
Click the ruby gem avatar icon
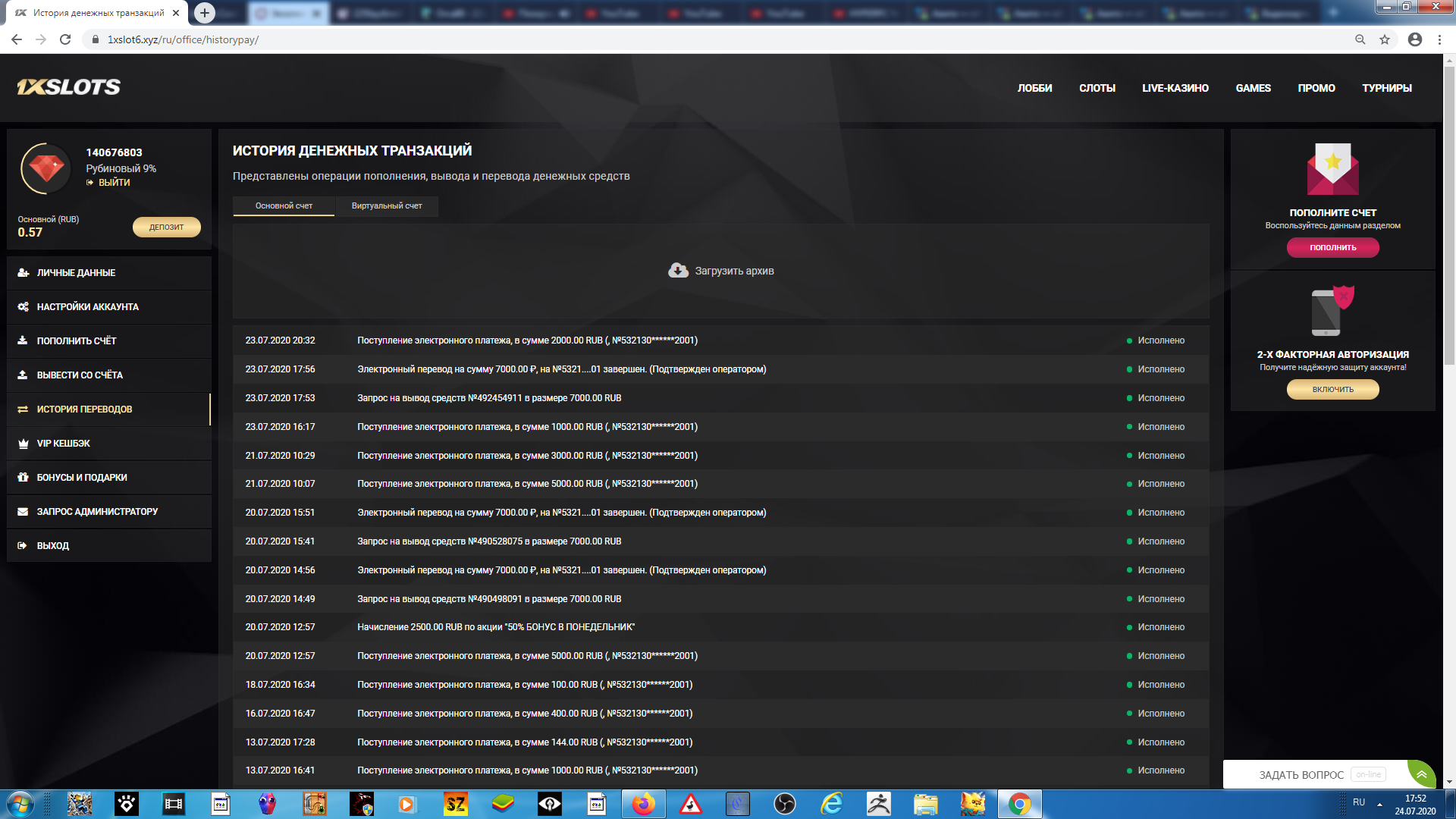[x=46, y=168]
